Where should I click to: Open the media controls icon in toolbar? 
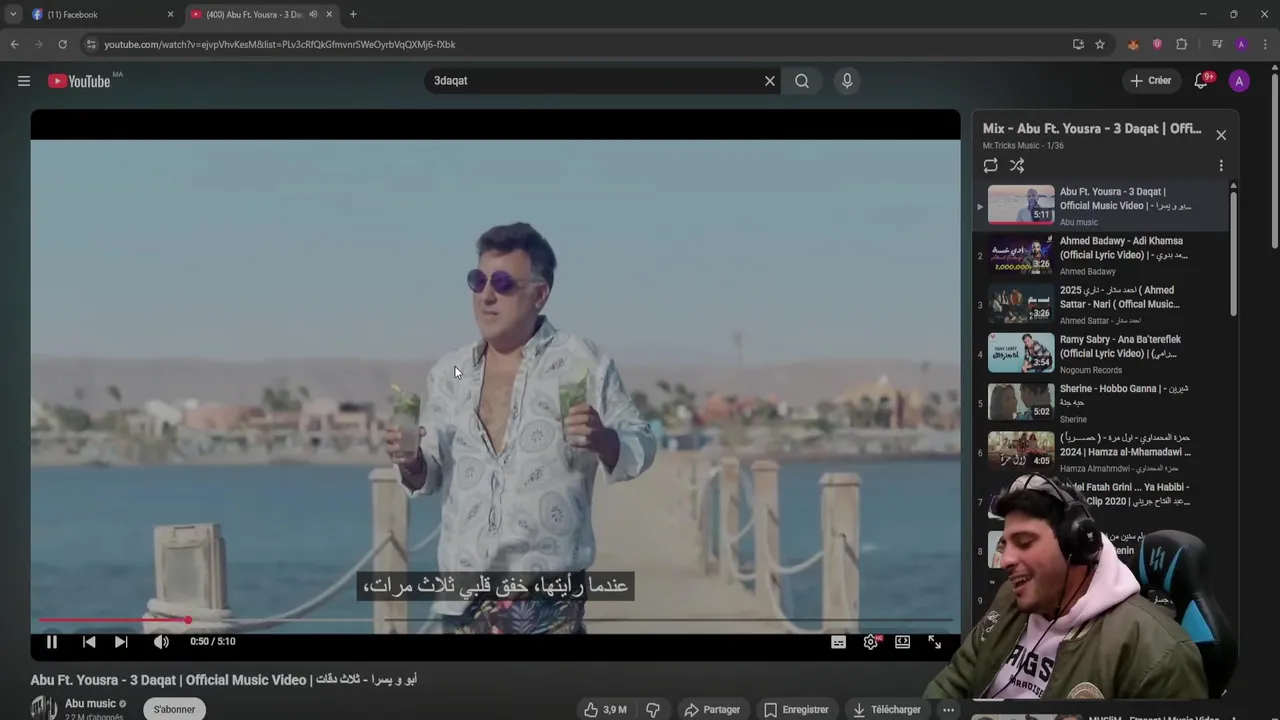(1217, 44)
